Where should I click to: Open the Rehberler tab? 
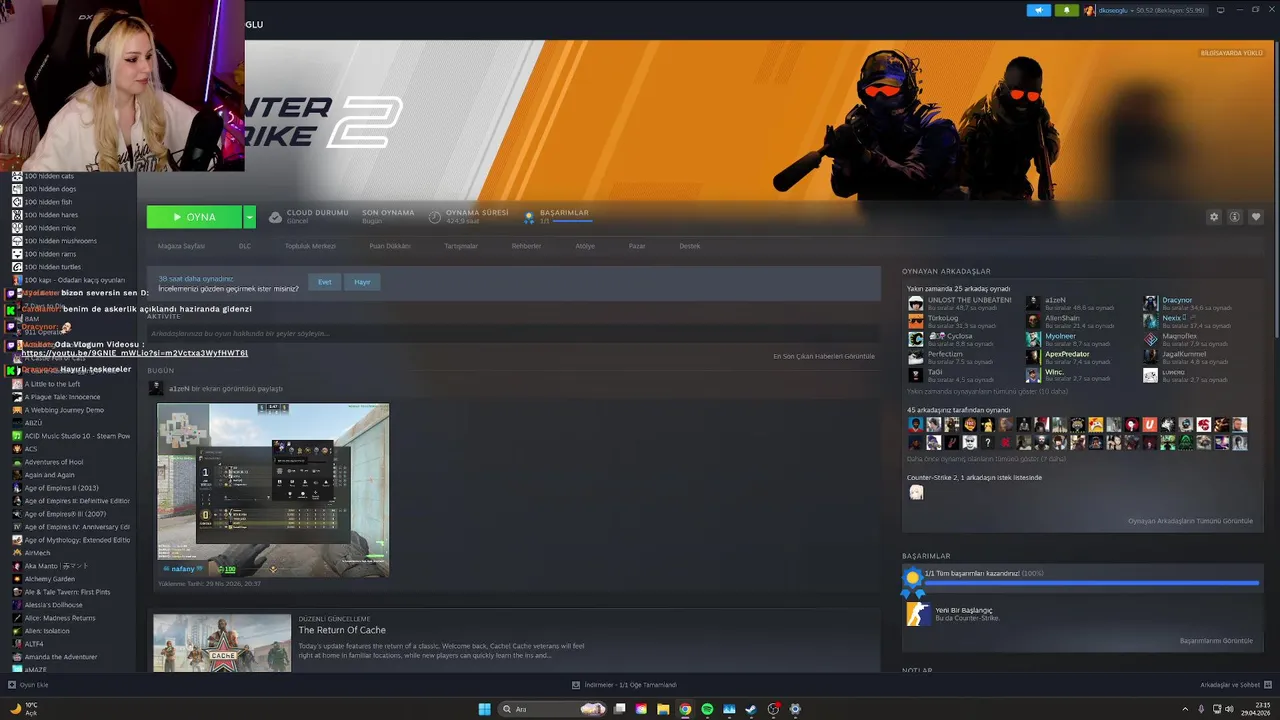(526, 246)
